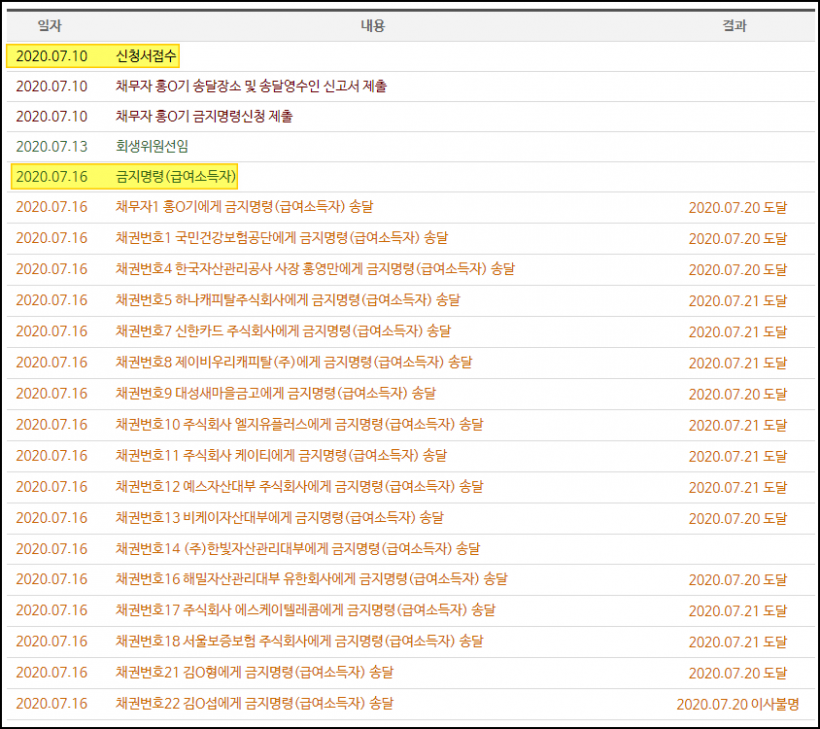Click result 도달 for 비케이자산대부 row
This screenshot has width=820, height=729.
click(x=737, y=518)
